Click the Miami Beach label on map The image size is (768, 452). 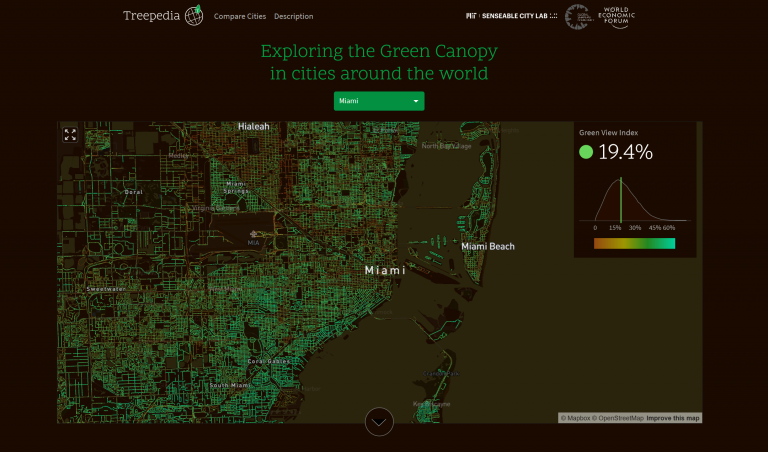point(487,246)
